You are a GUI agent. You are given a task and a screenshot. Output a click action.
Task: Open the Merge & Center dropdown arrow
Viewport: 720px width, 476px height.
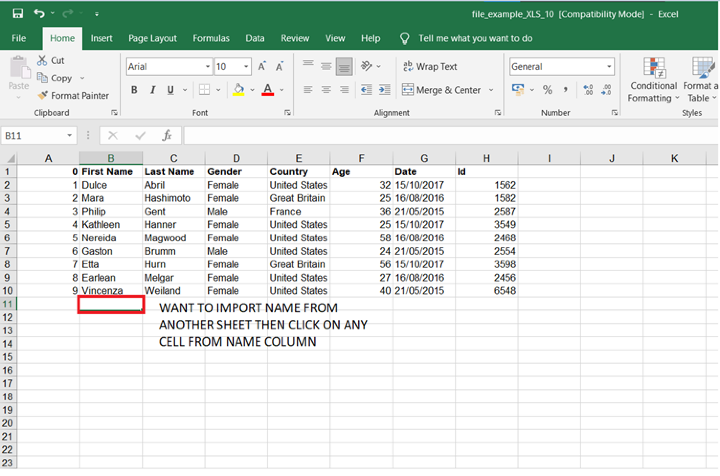tap(489, 90)
